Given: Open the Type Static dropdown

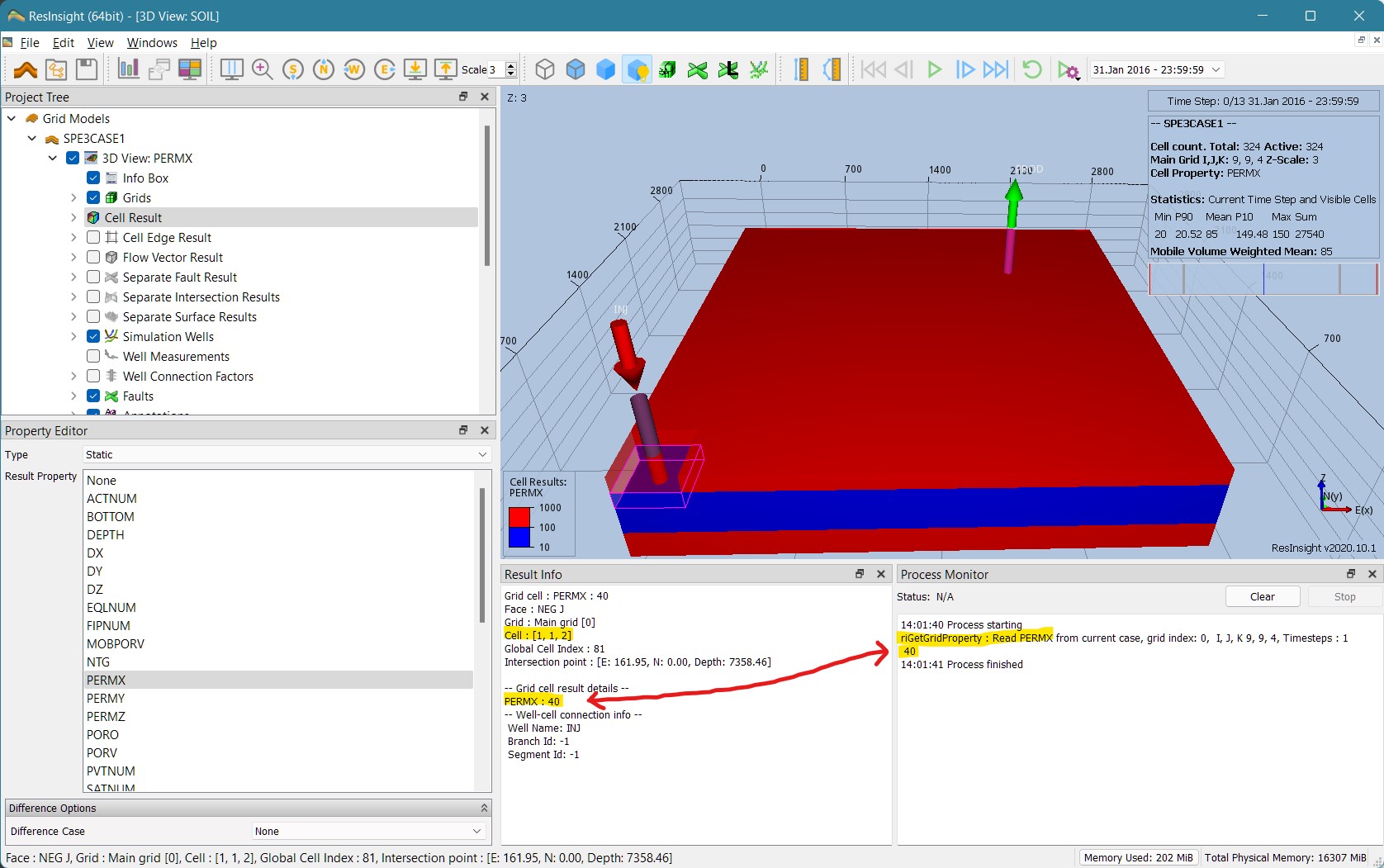Looking at the screenshot, I should click(287, 454).
